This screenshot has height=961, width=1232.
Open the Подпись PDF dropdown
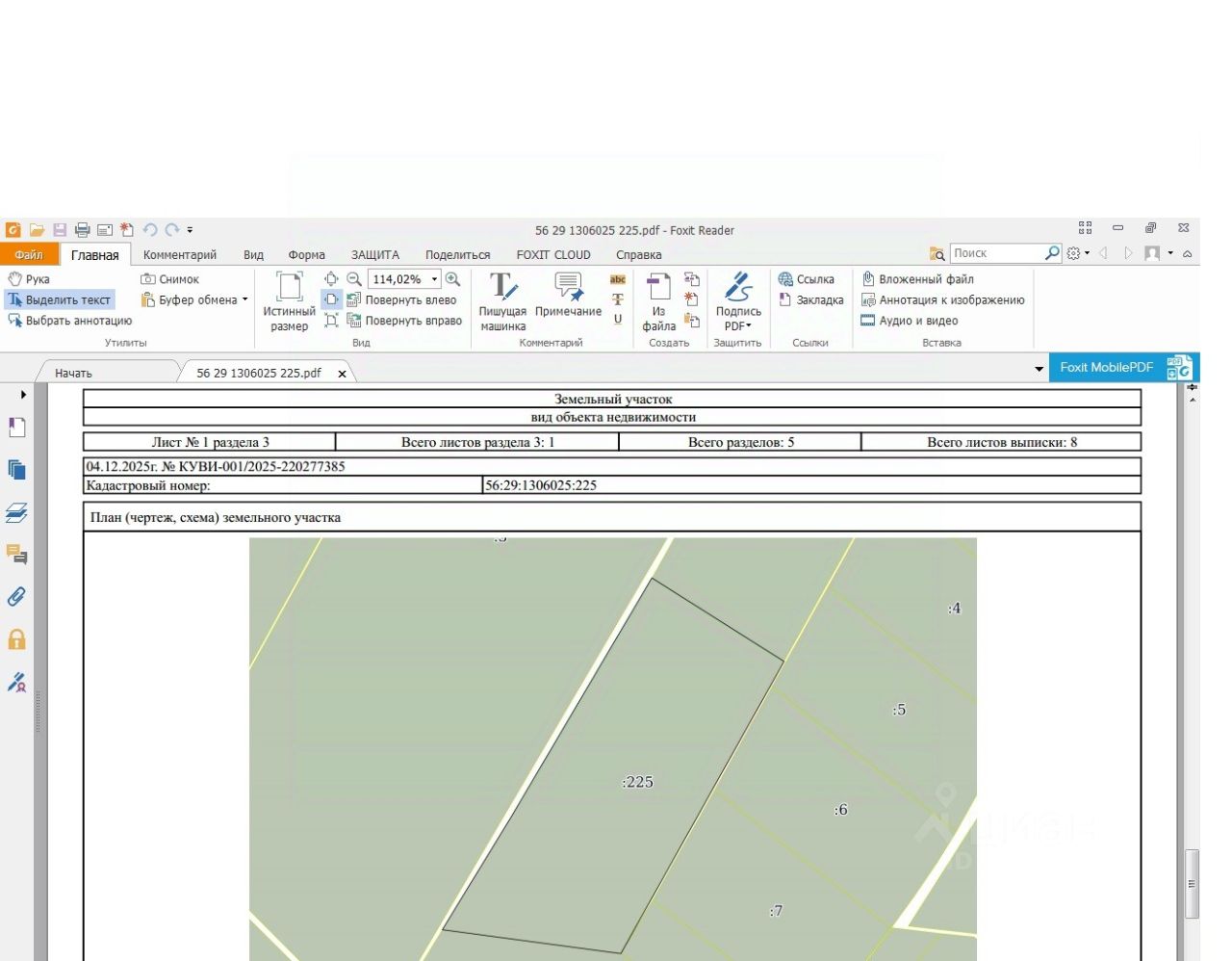(738, 301)
